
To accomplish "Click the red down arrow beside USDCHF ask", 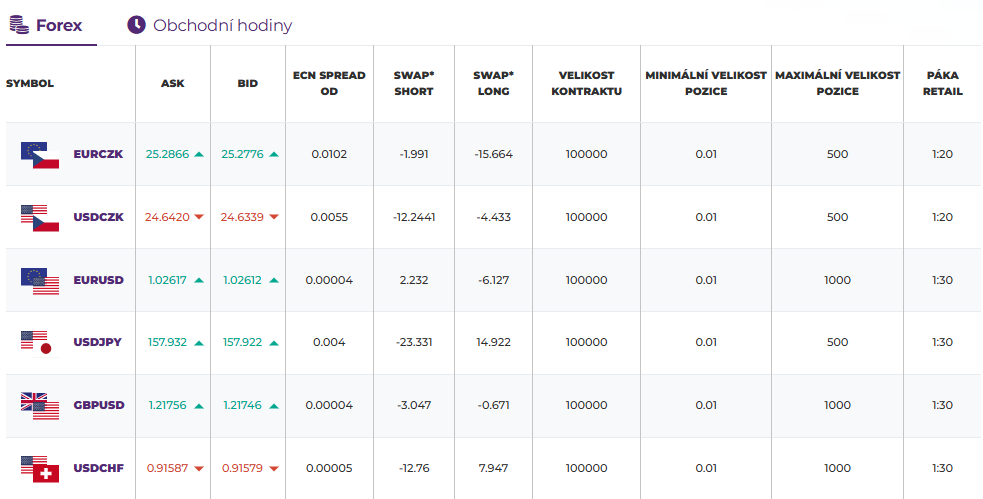I will coord(199,468).
